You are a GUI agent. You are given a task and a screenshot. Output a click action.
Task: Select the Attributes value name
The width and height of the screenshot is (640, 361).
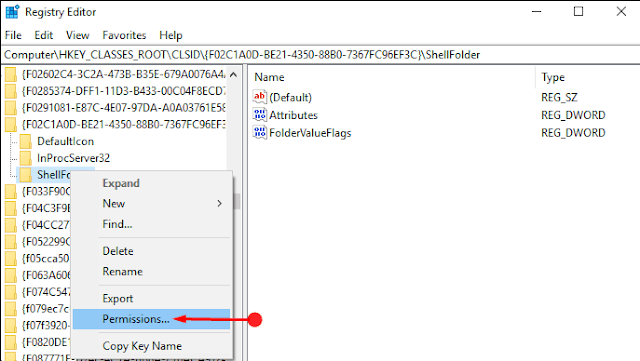coord(293,115)
